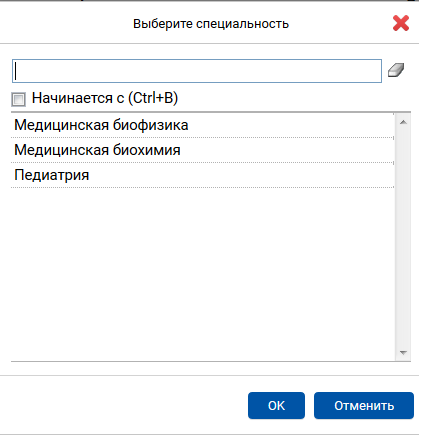Image resolution: width=421 pixels, height=435 pixels.
Task: Confirm selection with the OK button
Action: click(276, 405)
